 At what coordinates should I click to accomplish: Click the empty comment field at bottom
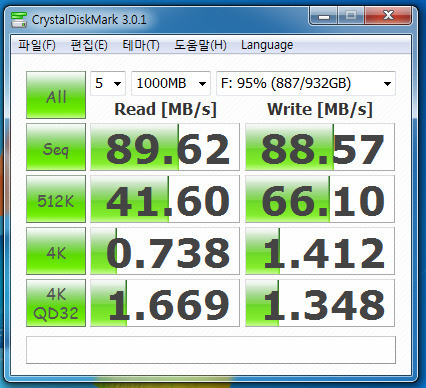coord(211,350)
